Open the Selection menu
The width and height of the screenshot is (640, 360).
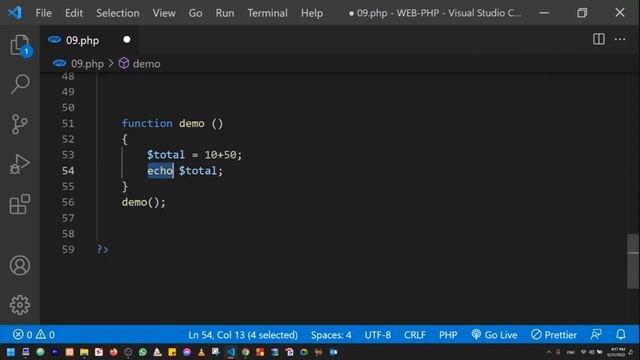click(x=118, y=13)
